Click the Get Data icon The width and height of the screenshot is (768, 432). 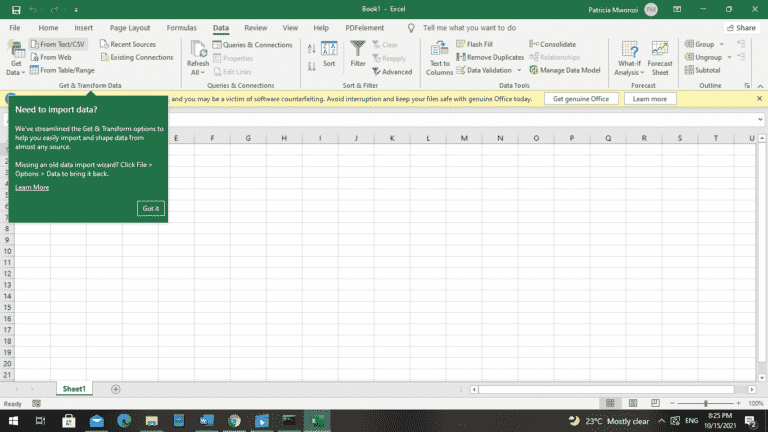coord(16,49)
